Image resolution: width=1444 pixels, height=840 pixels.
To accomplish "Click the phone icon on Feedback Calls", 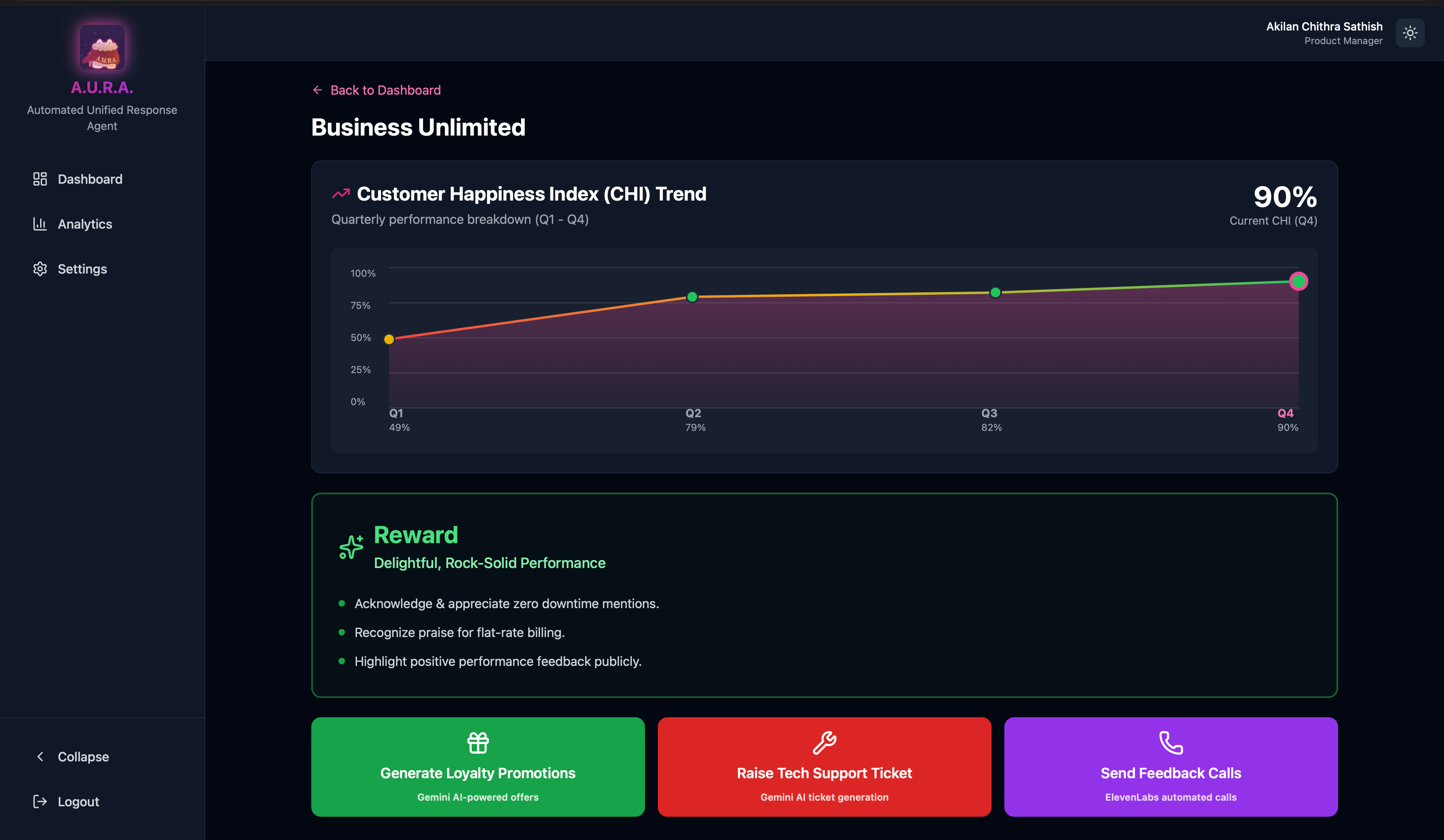I will tap(1171, 743).
